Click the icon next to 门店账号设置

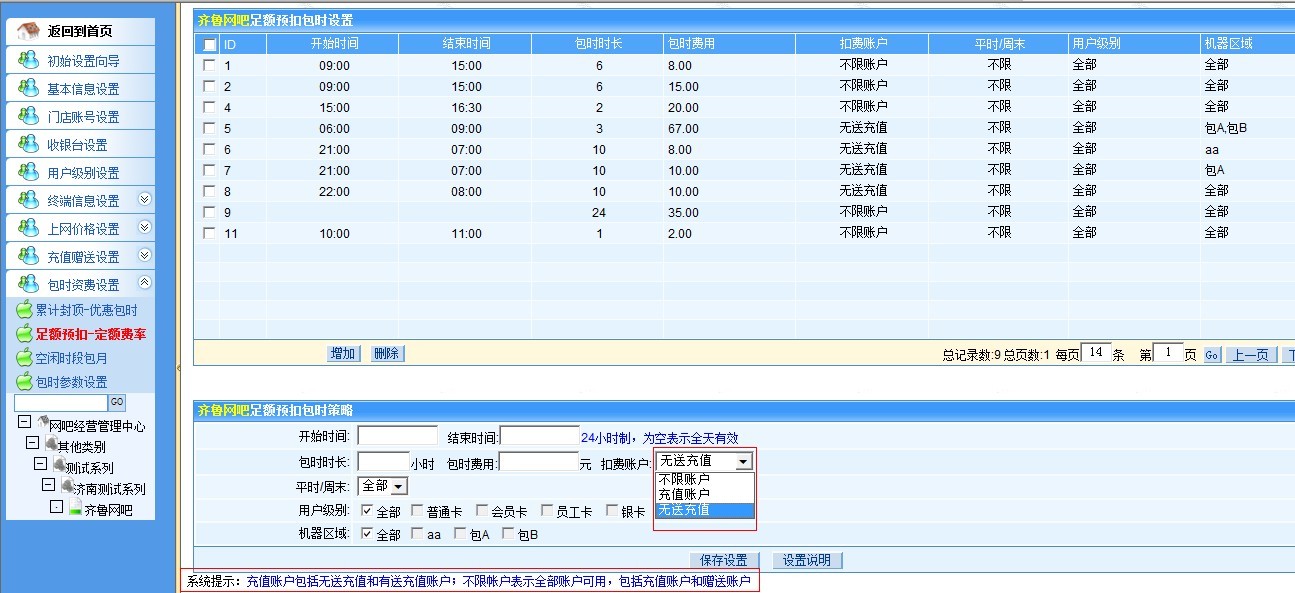(29, 116)
